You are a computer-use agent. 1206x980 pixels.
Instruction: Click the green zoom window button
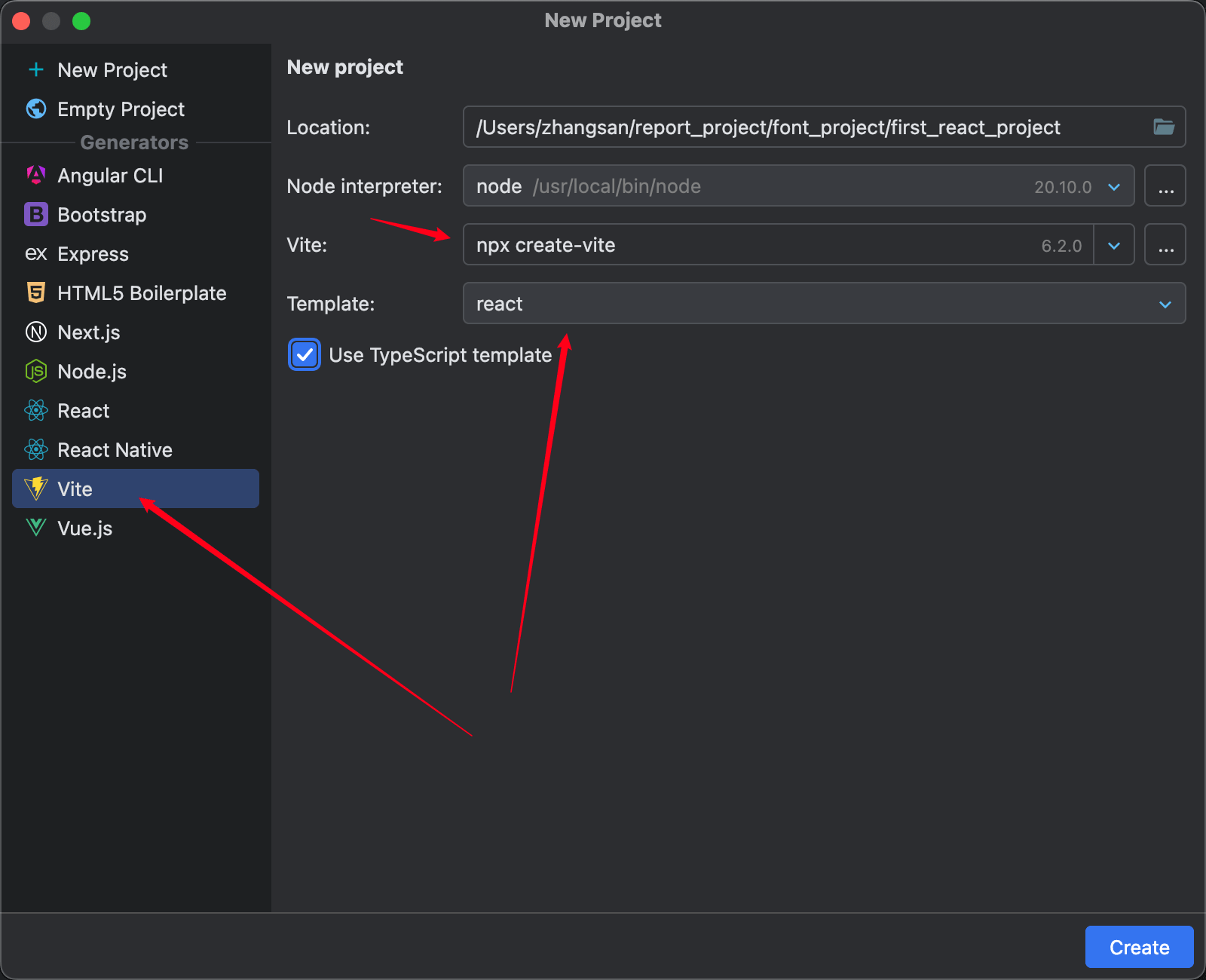pyautogui.click(x=81, y=20)
